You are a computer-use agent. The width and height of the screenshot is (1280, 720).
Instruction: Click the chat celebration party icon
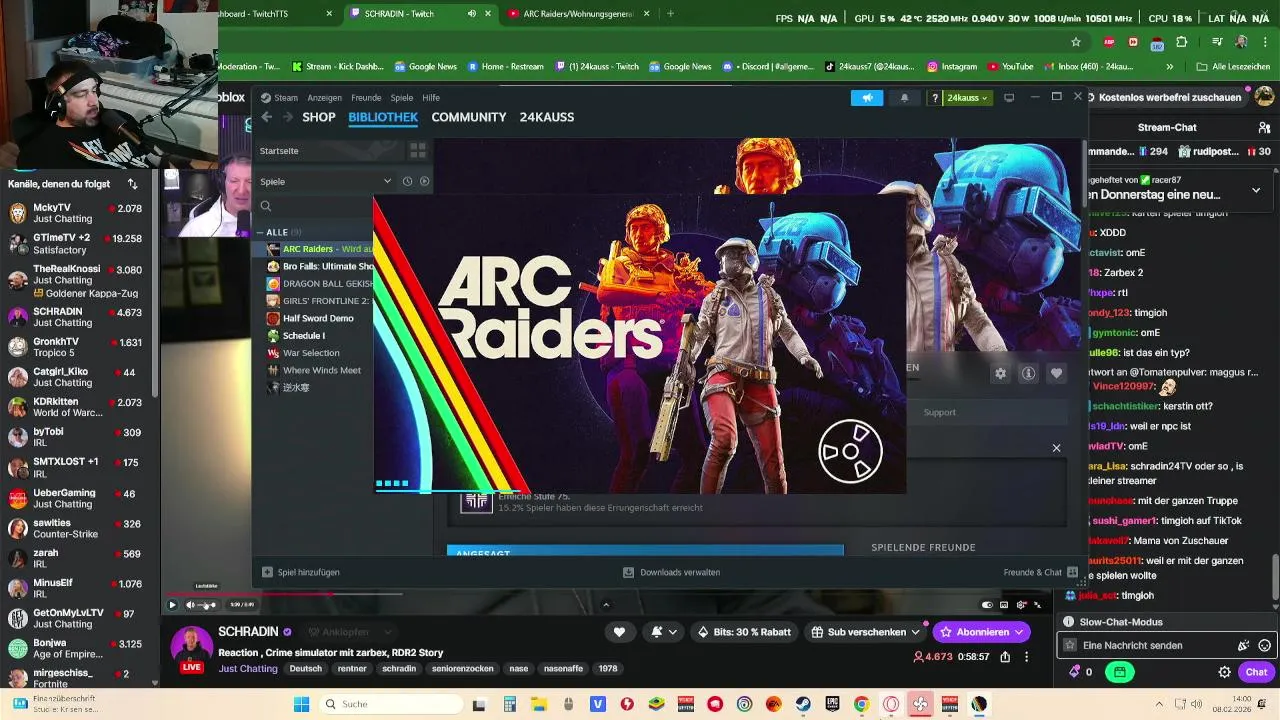point(1244,646)
